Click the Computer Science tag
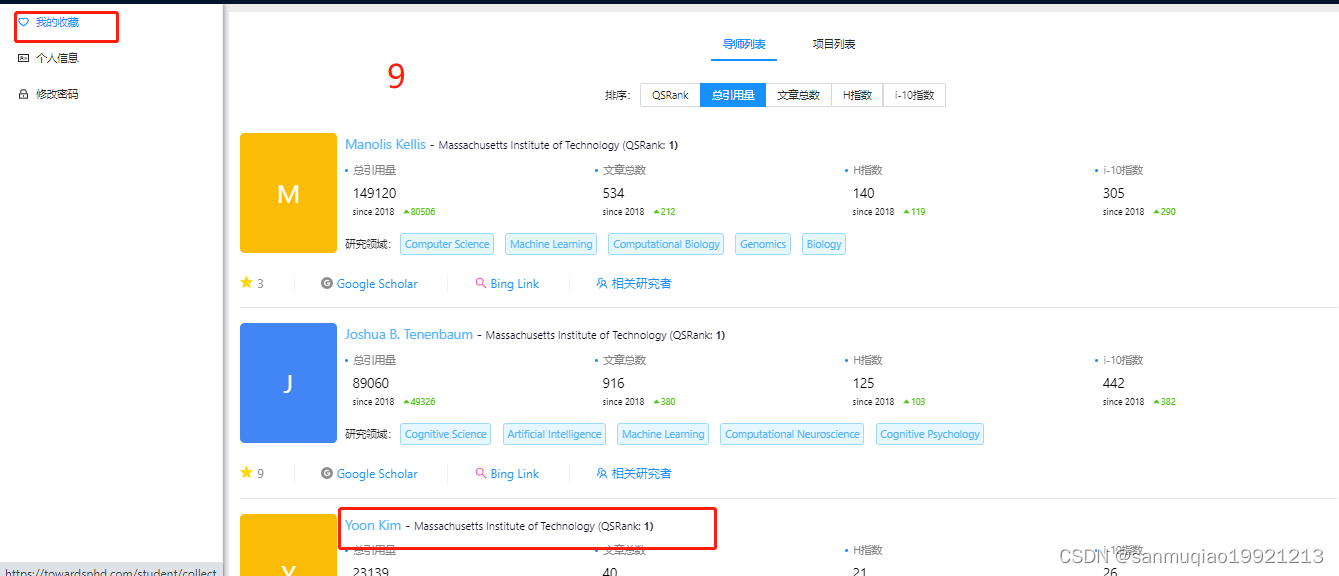This screenshot has width=1339, height=576. click(447, 244)
